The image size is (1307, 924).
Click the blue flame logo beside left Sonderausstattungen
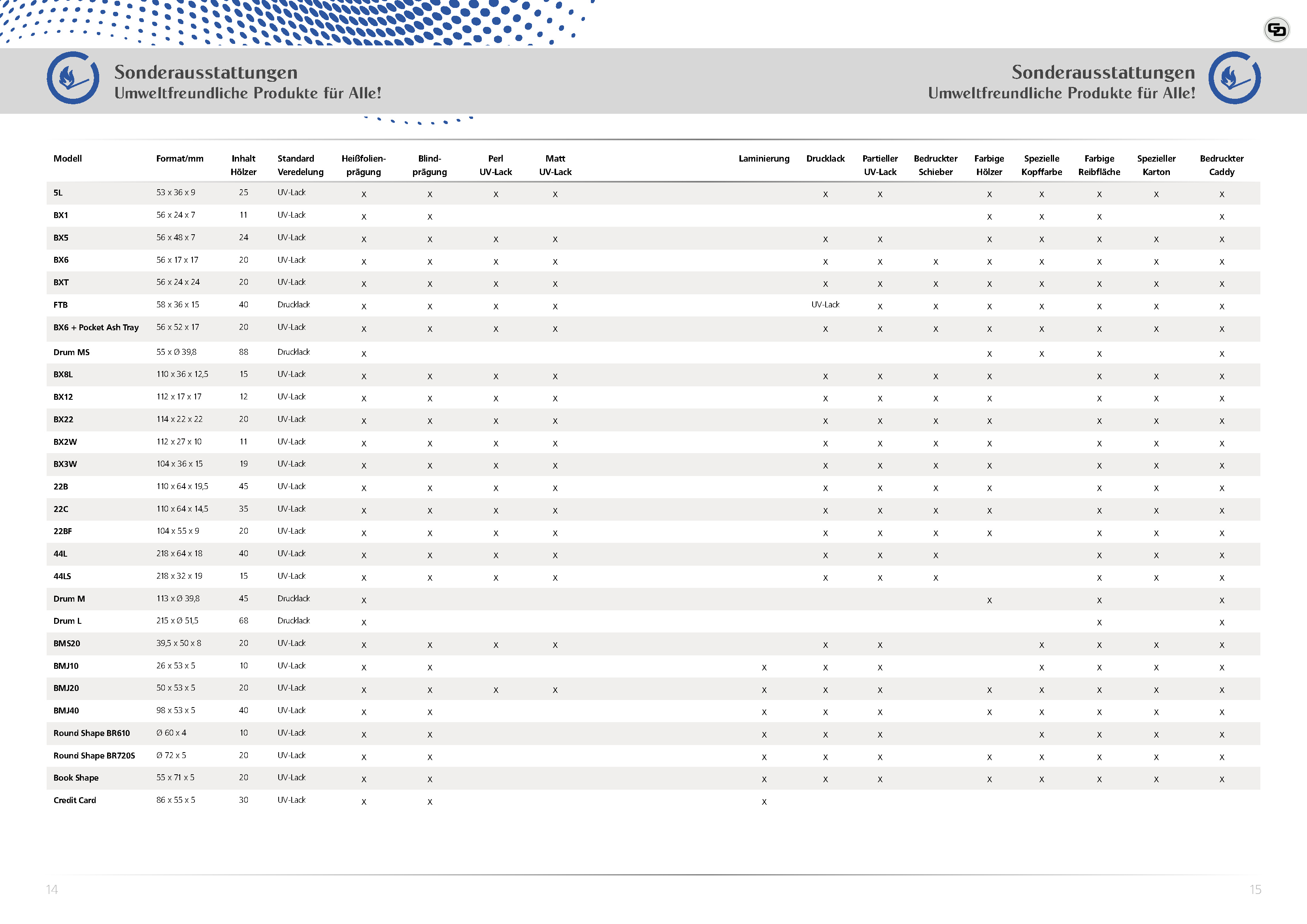[73, 78]
